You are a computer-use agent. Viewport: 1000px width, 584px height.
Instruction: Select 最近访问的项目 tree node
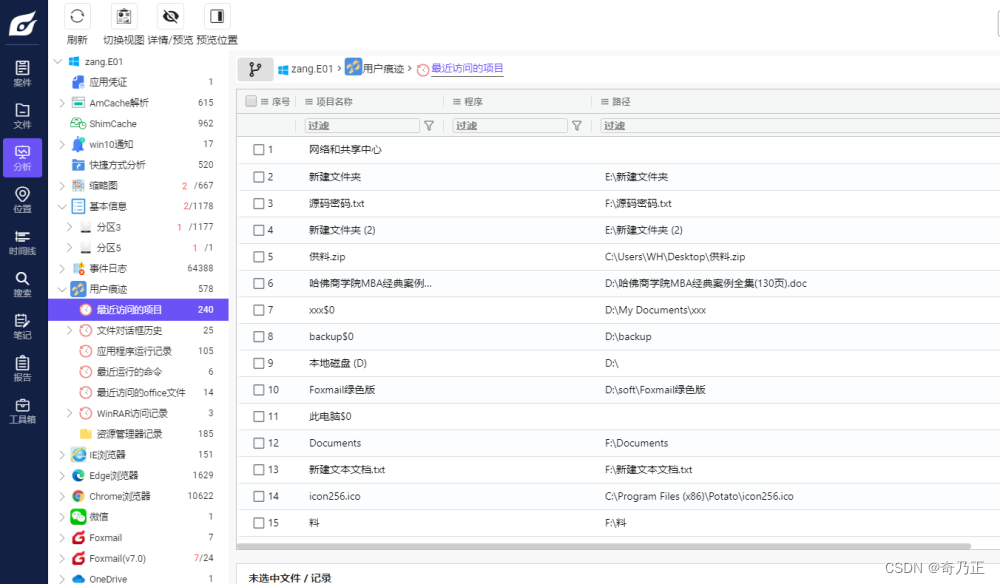pos(138,309)
